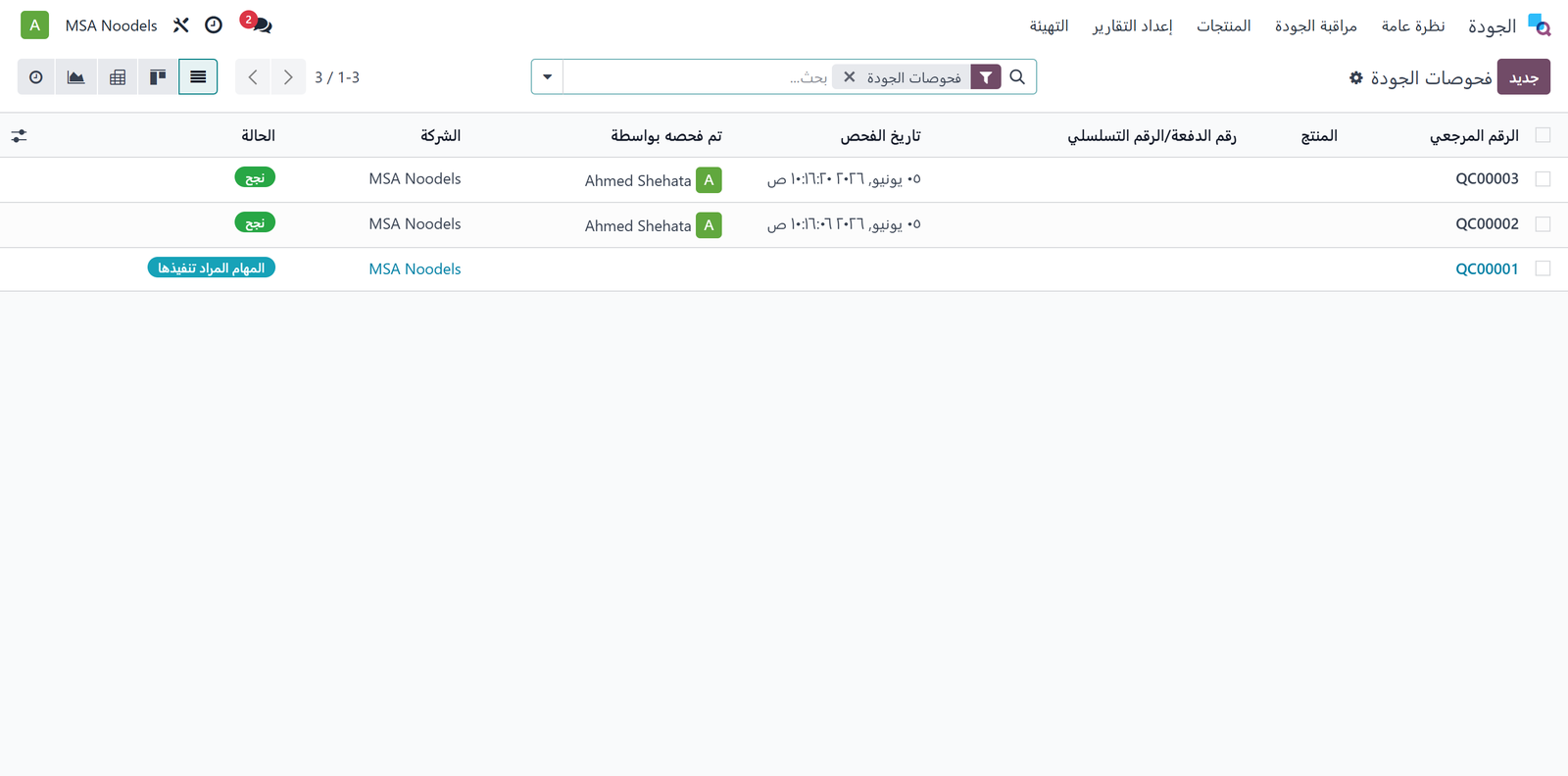Switch to list view
This screenshot has width=1568, height=776.
point(198,76)
